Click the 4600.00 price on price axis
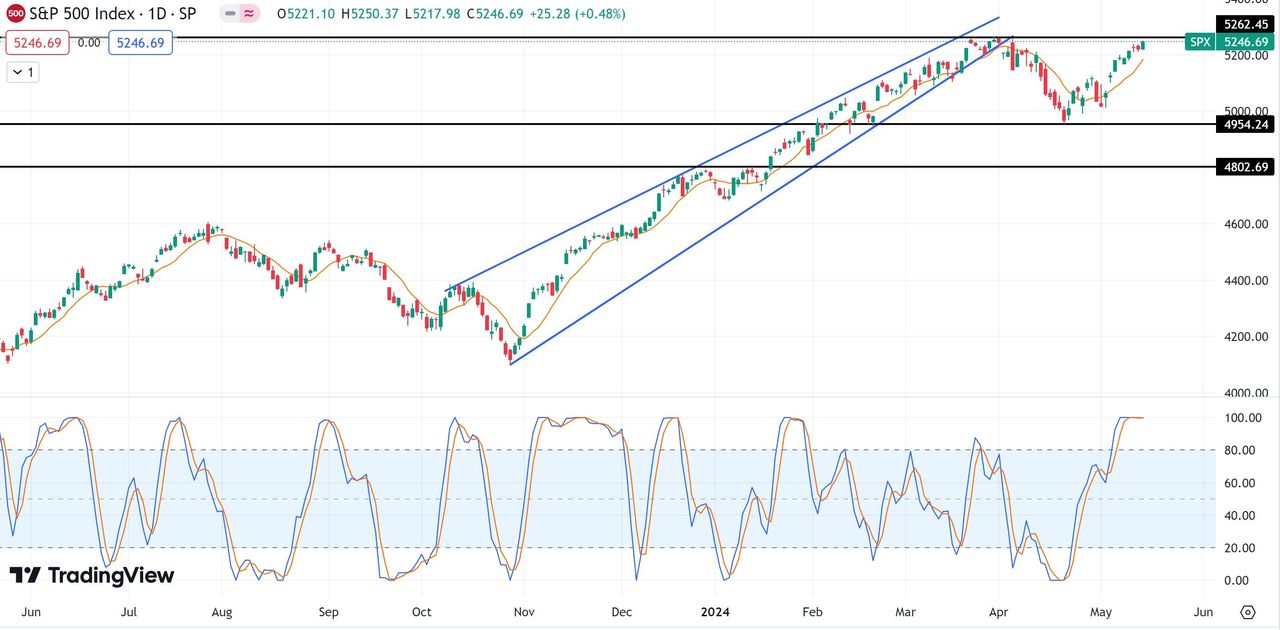This screenshot has width=1280, height=630. pyautogui.click(x=1244, y=224)
